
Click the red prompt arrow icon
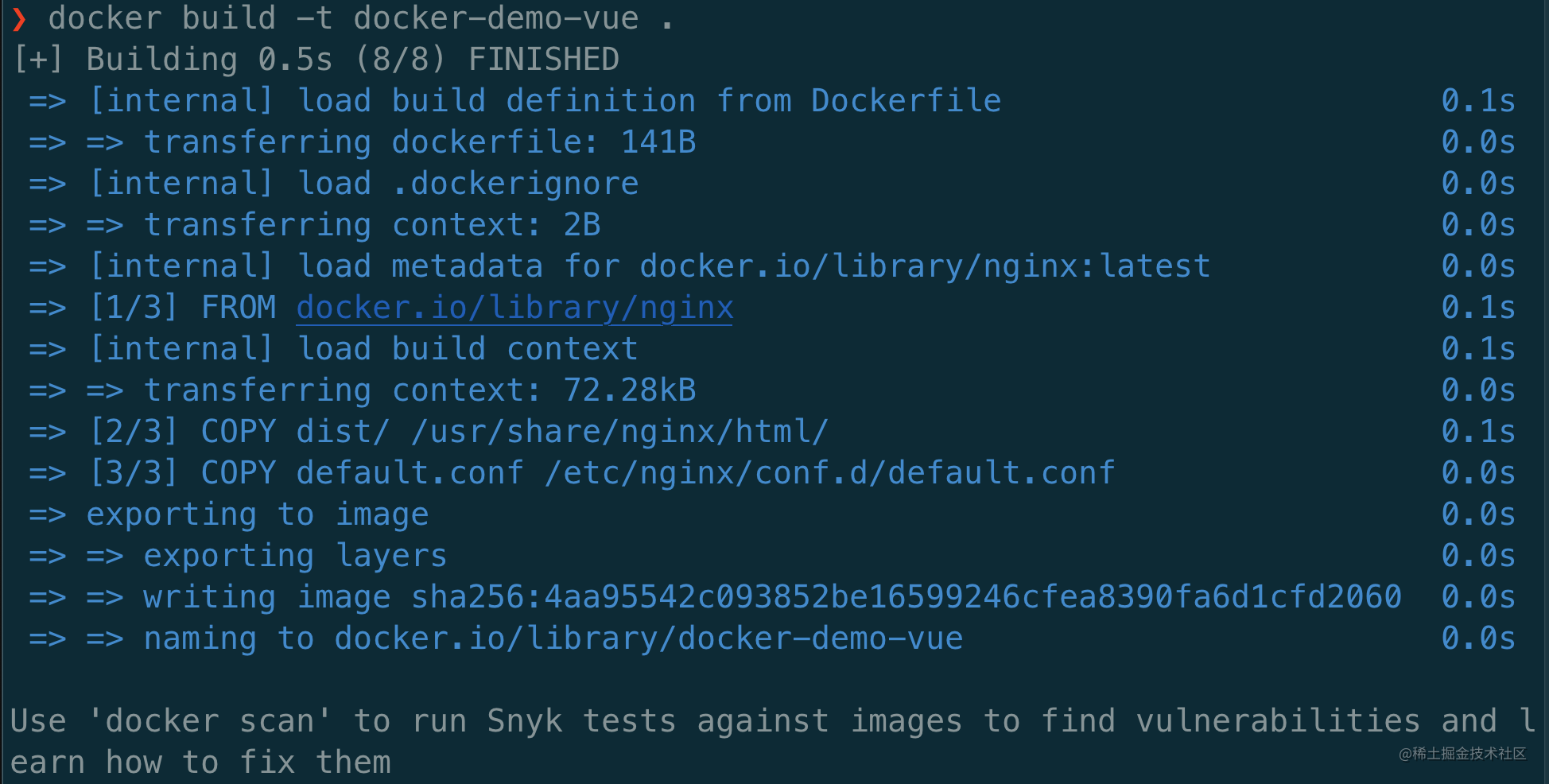click(19, 19)
